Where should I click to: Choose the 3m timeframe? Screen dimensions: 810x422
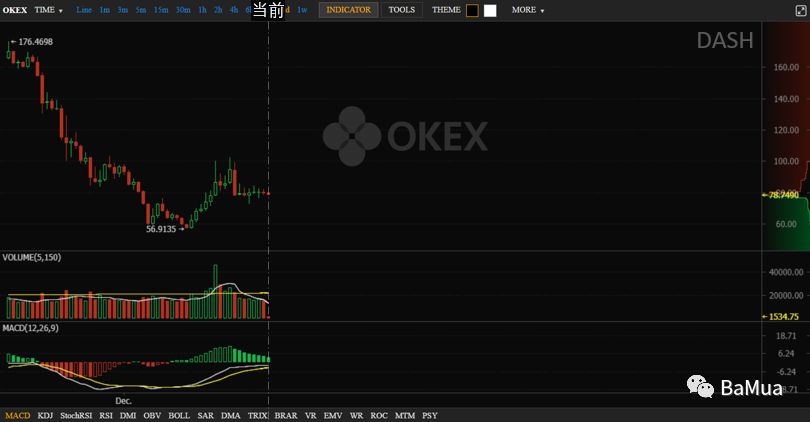122,10
